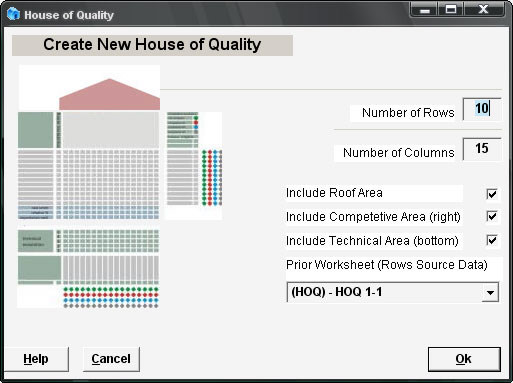The width and height of the screenshot is (513, 383).
Task: Maximize the House of Quality window
Action: (451, 10)
